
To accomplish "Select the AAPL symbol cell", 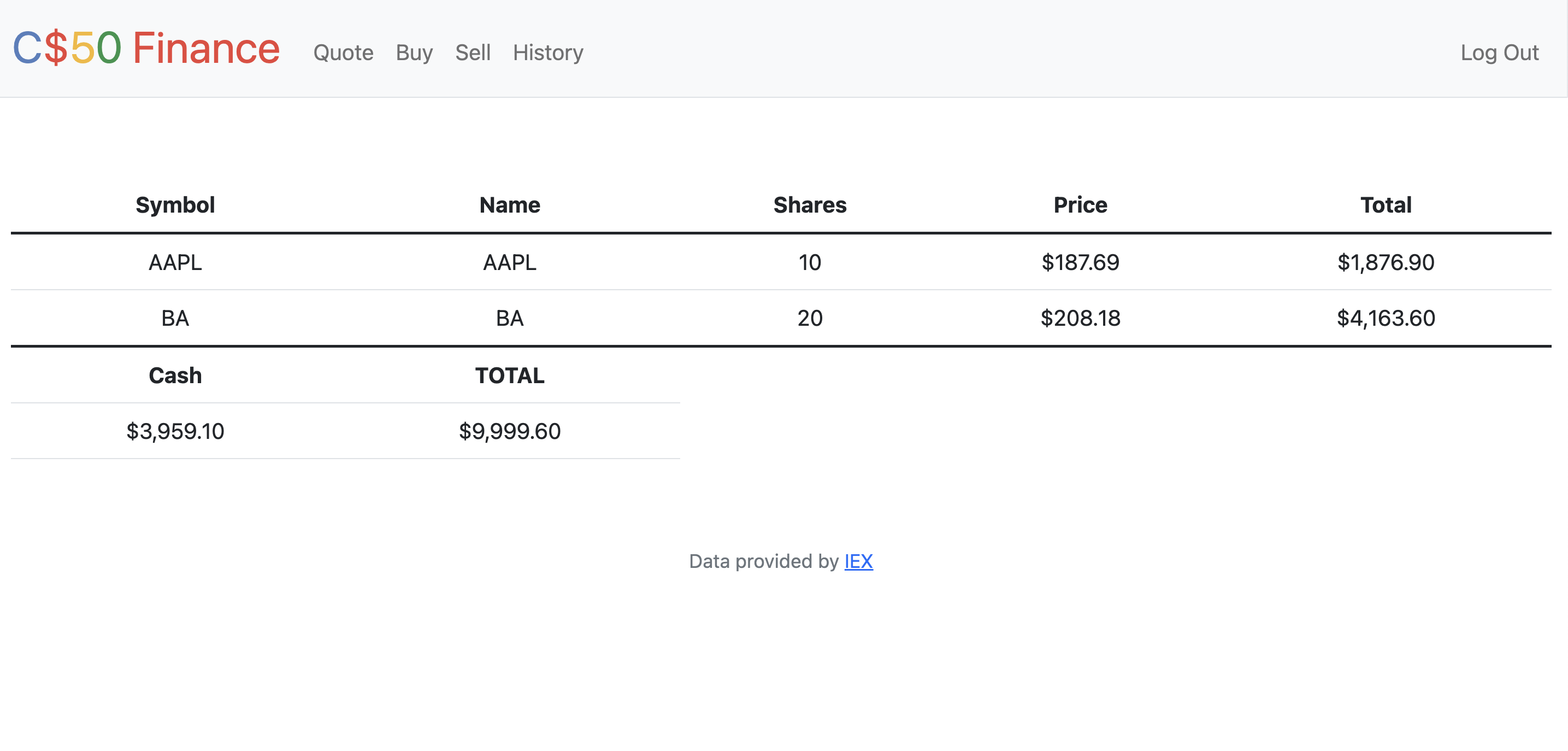I will pos(175,262).
